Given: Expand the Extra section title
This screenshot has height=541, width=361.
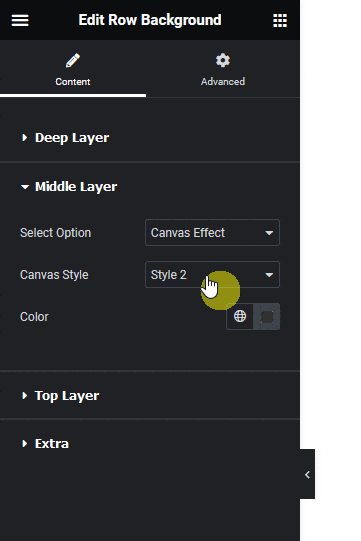Looking at the screenshot, I should (52, 444).
